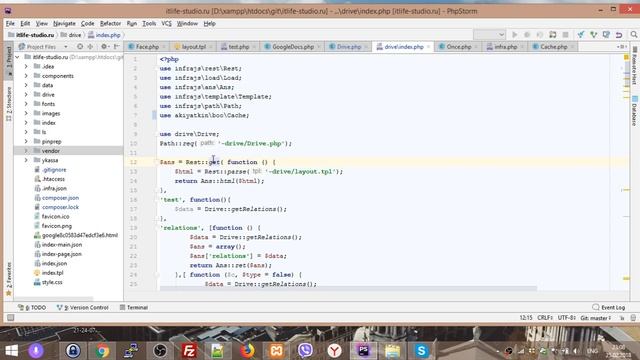
Task: Click UTF-8 encoding in status bar
Action: pyautogui.click(x=566, y=318)
